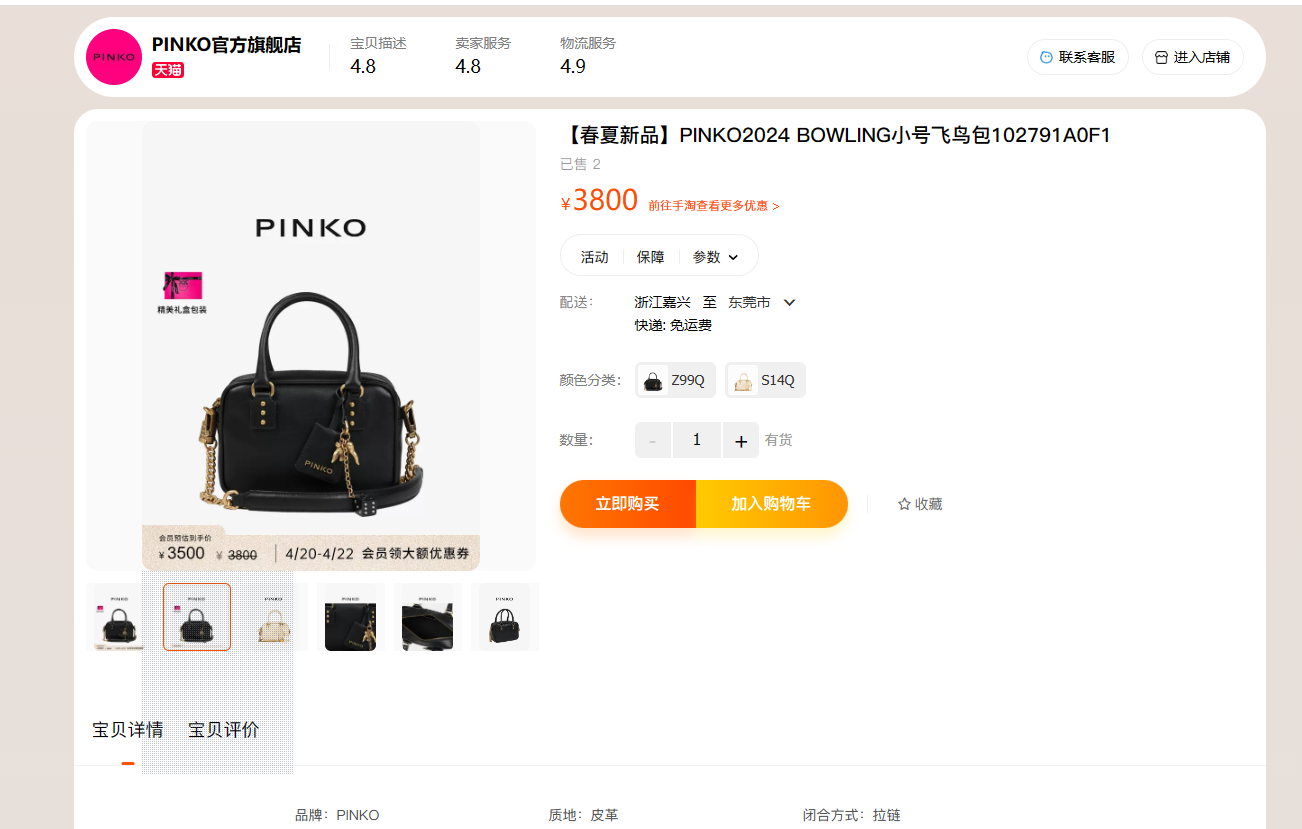Enter the store via 进入店铺
Screen dimensions: 1302x829
click(1192, 57)
